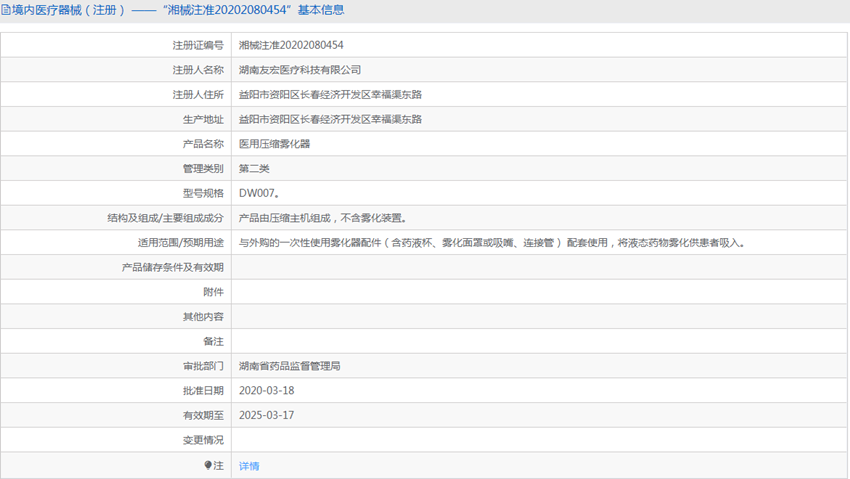The width and height of the screenshot is (850, 479).
Task: Click the 其他内容 label
Action: (x=203, y=316)
